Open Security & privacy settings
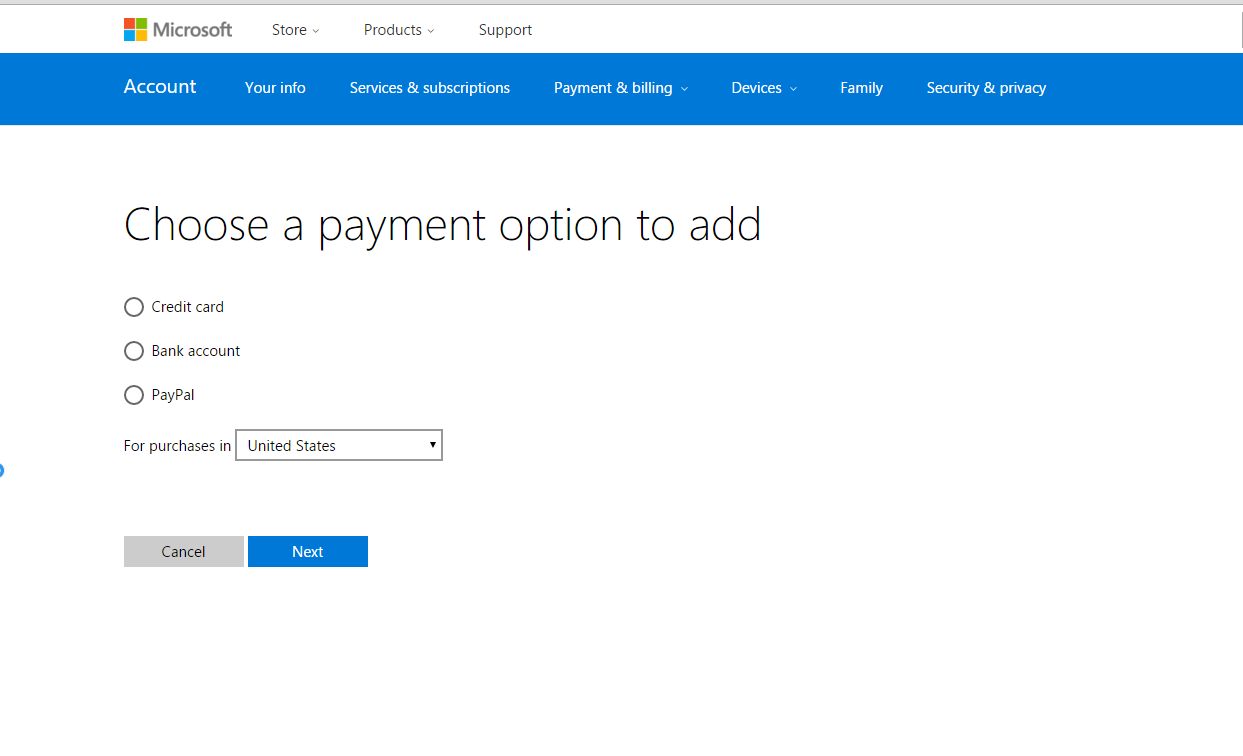Viewport: 1243px width, 756px height. 986,88
